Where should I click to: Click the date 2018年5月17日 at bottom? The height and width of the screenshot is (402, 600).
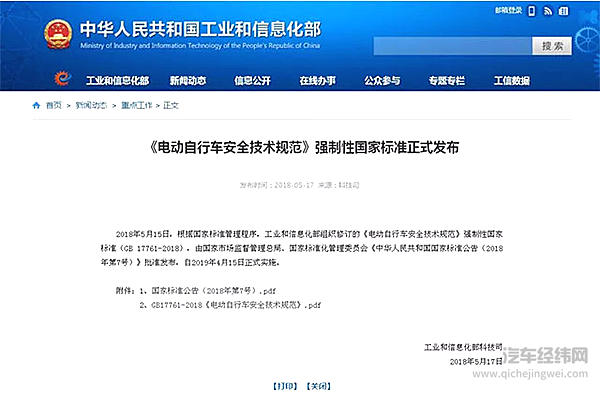[476, 361]
